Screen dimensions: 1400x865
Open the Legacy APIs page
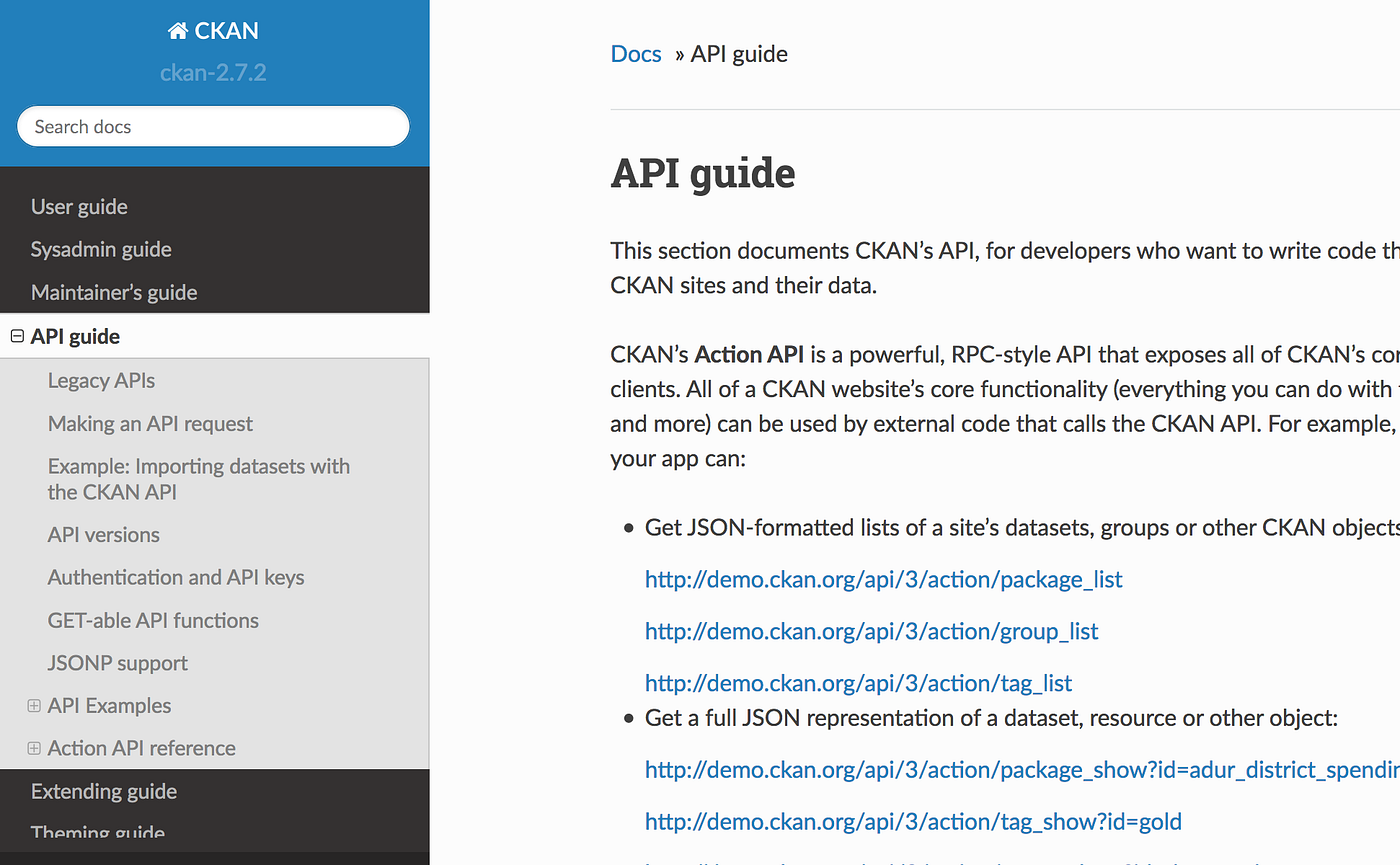point(101,380)
